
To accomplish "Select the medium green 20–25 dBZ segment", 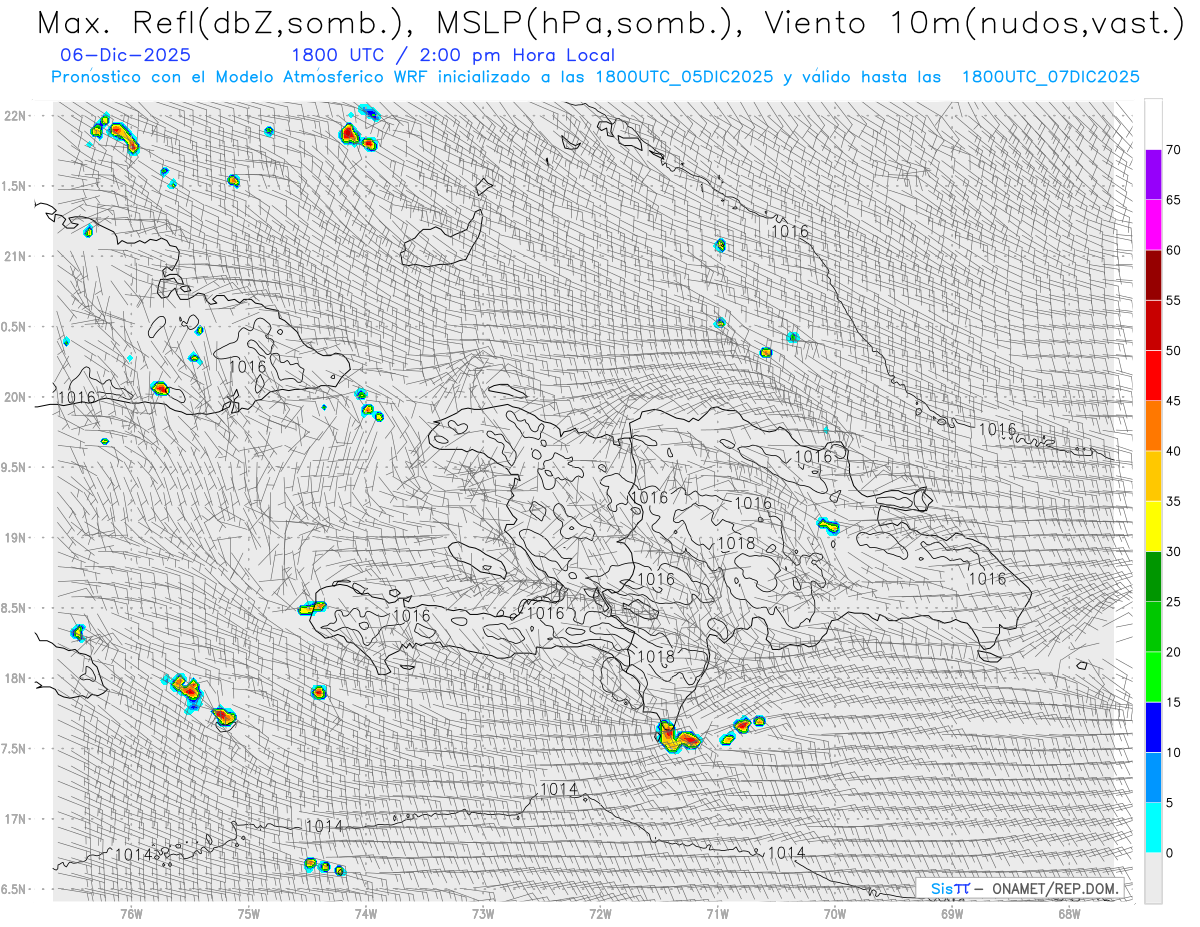I will tap(1153, 627).
